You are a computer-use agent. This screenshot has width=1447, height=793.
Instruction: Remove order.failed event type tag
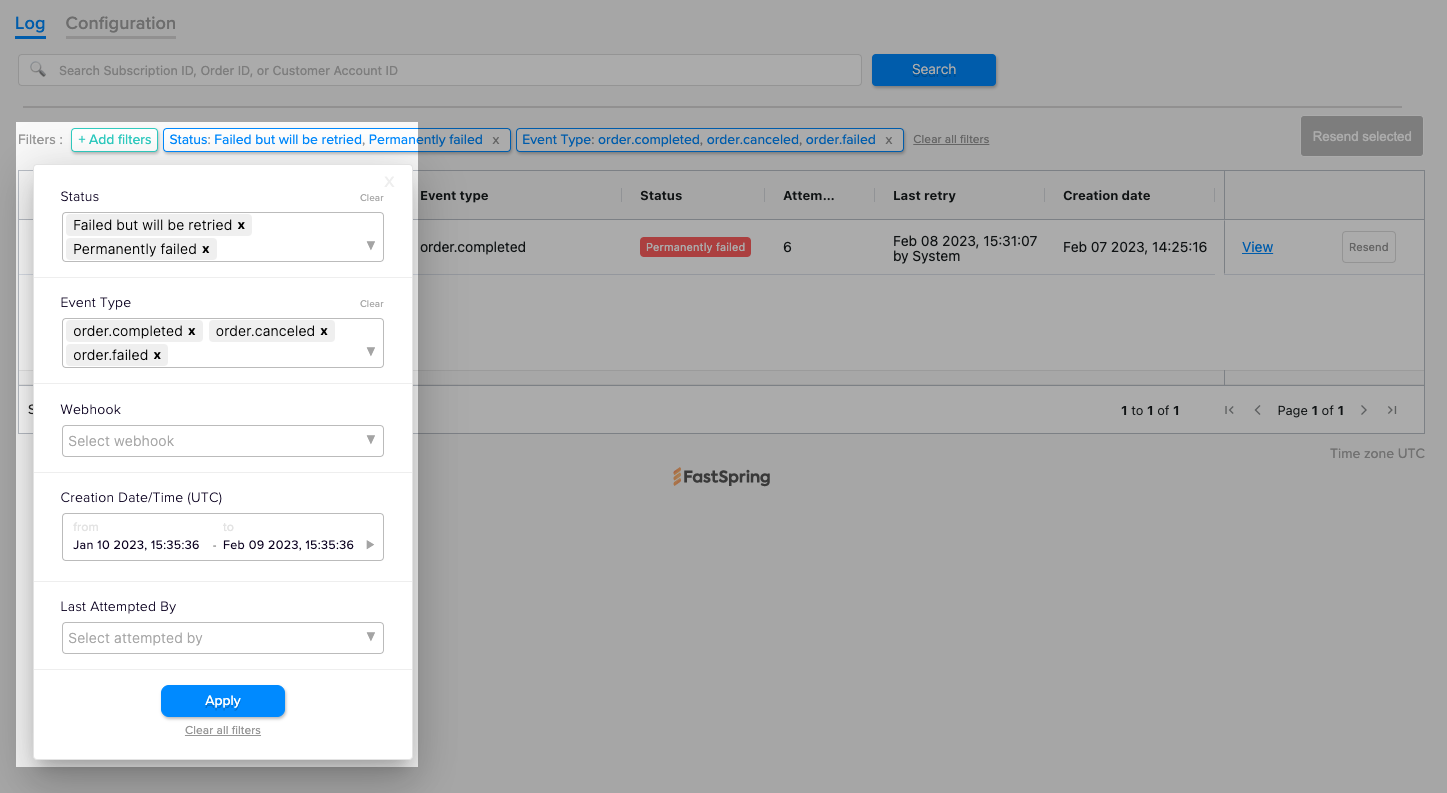pos(157,355)
